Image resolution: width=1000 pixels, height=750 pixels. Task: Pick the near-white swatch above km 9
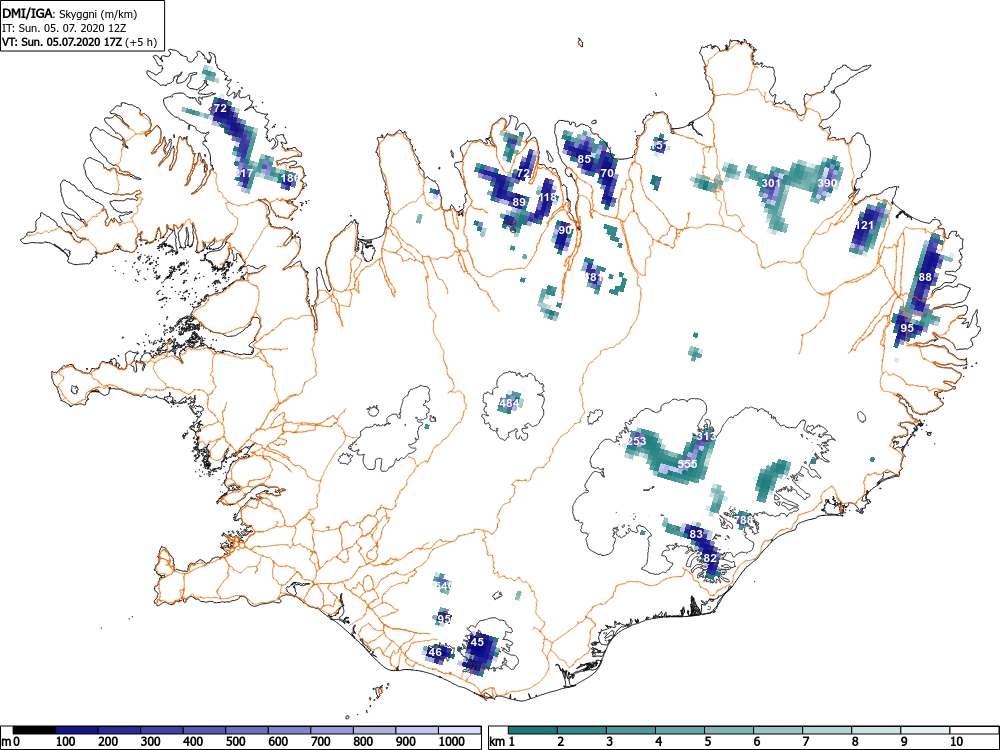click(925, 730)
